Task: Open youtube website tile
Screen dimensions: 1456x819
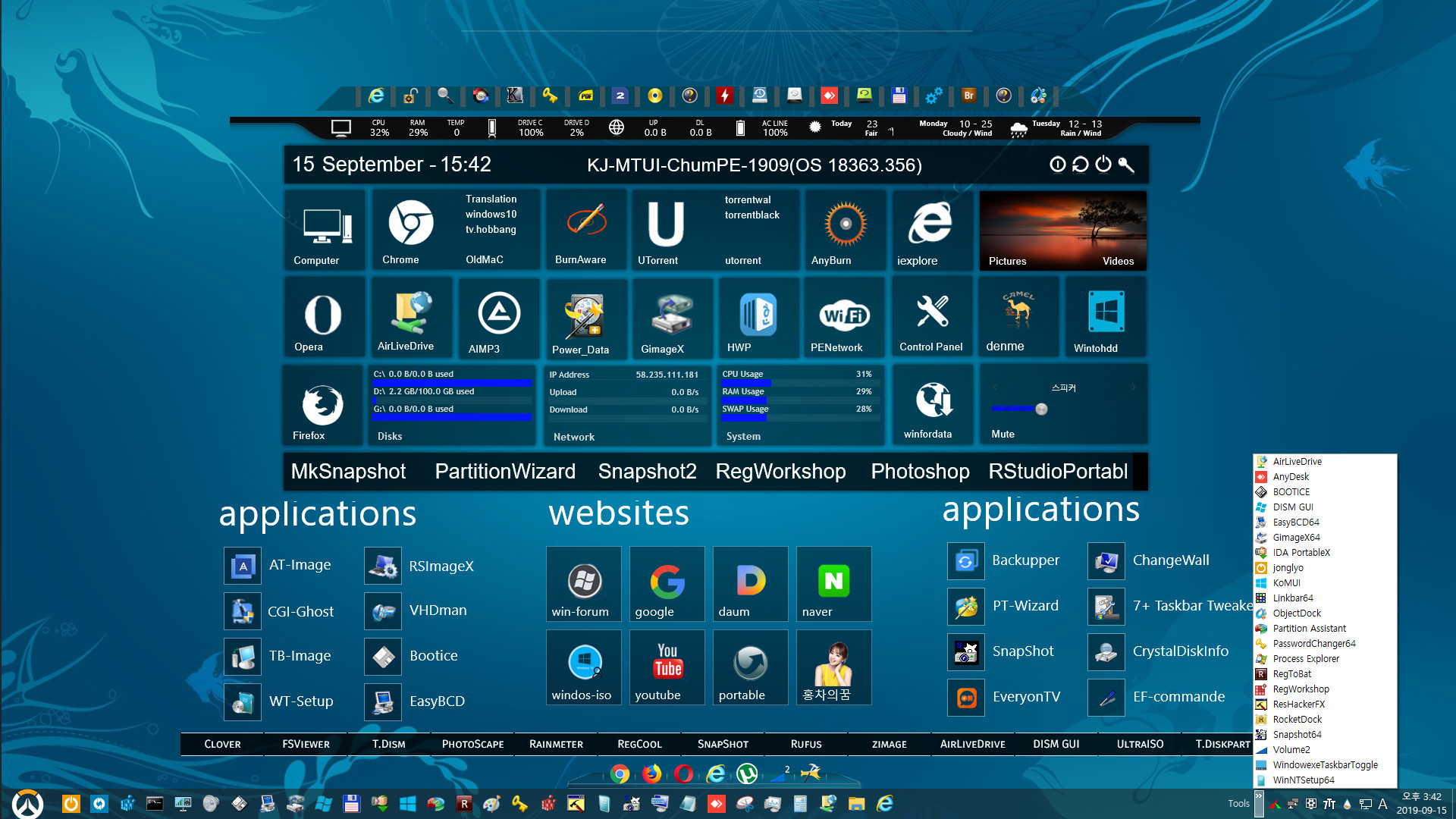Action: point(667,667)
